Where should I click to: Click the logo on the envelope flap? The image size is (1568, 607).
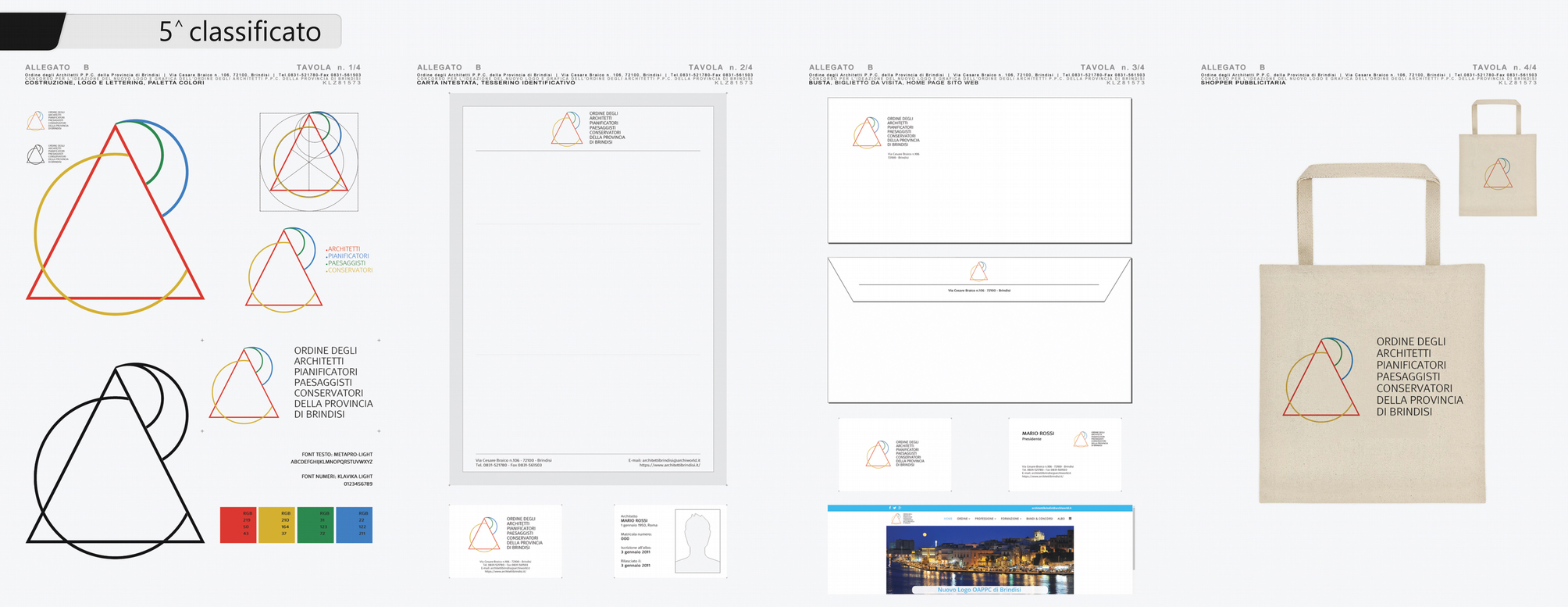point(978,271)
